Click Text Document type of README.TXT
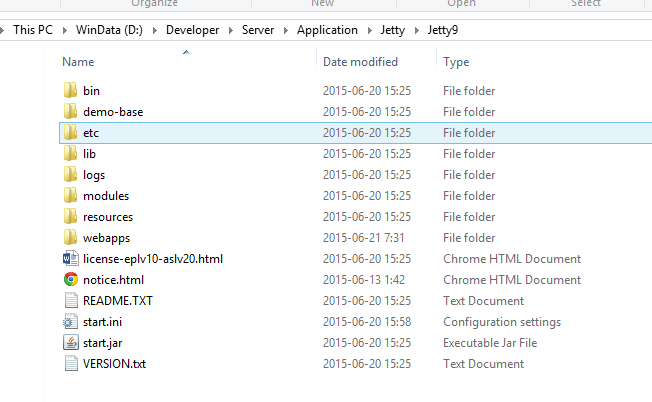 484,301
